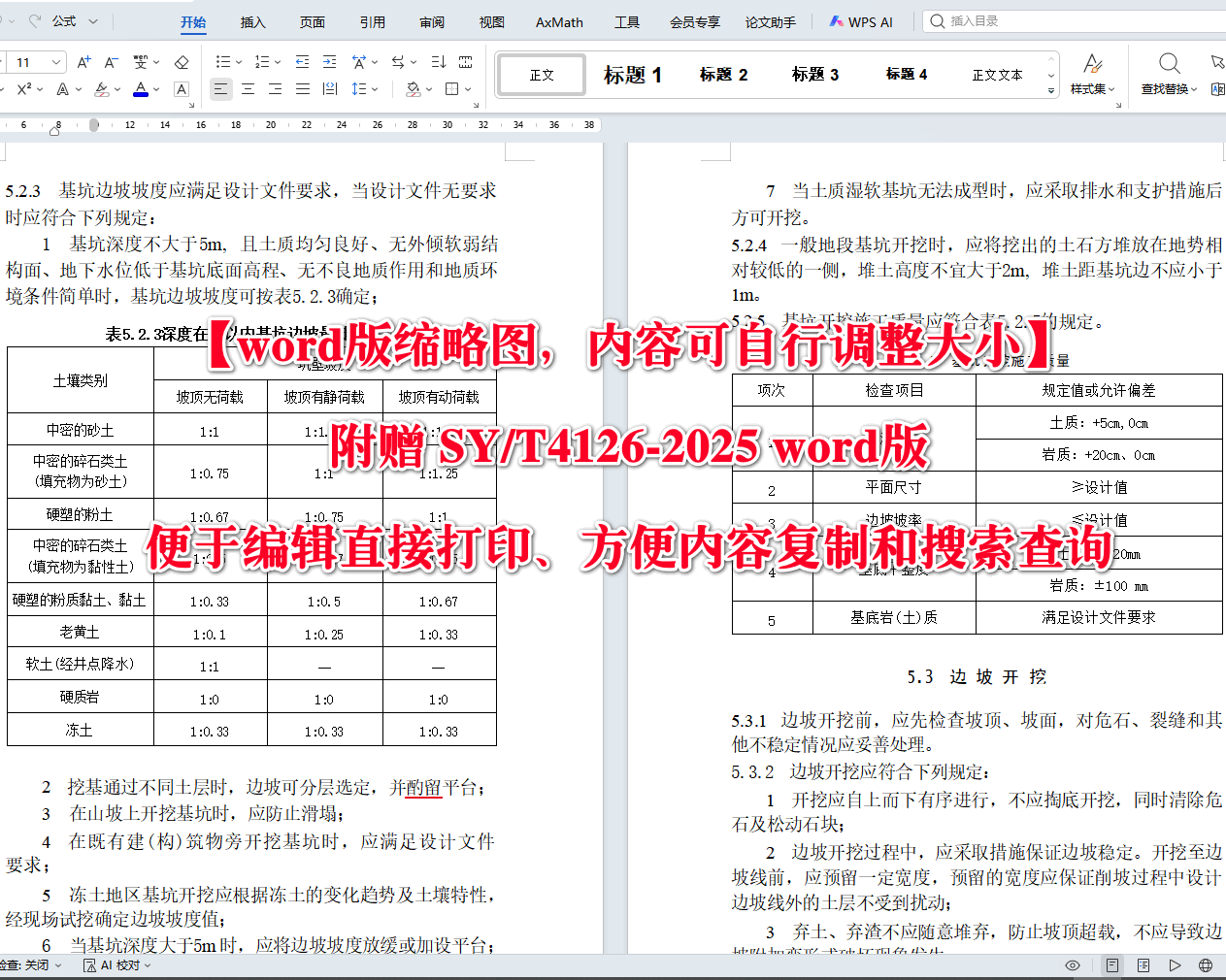The image size is (1226, 980).
Task: Switch to page layout view in status bar
Action: pyautogui.click(x=1112, y=965)
